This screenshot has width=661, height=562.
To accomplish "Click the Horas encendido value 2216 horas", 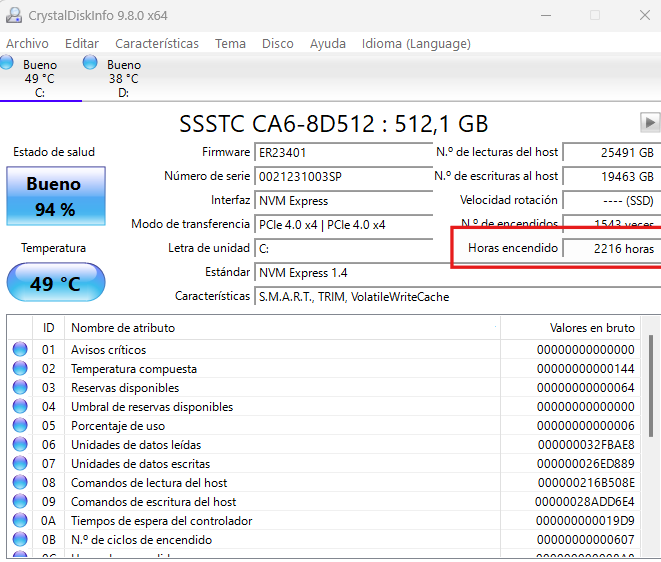I will 612,248.
